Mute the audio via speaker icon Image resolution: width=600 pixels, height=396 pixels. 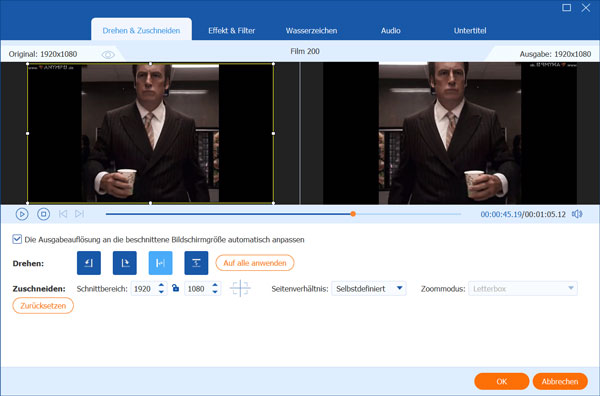(577, 214)
